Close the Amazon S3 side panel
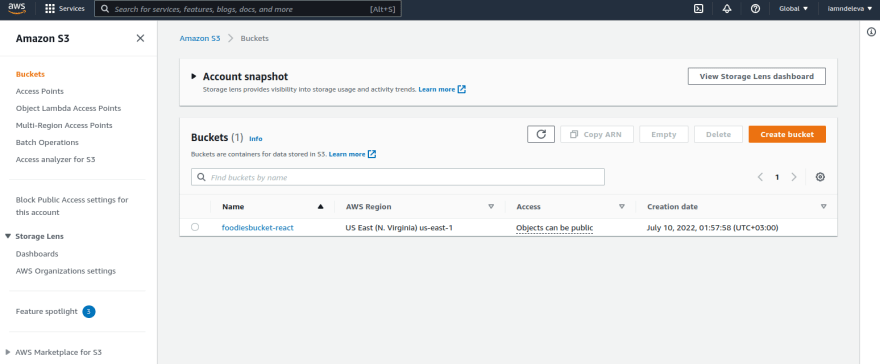Viewport: 880px width, 364px height. (140, 38)
